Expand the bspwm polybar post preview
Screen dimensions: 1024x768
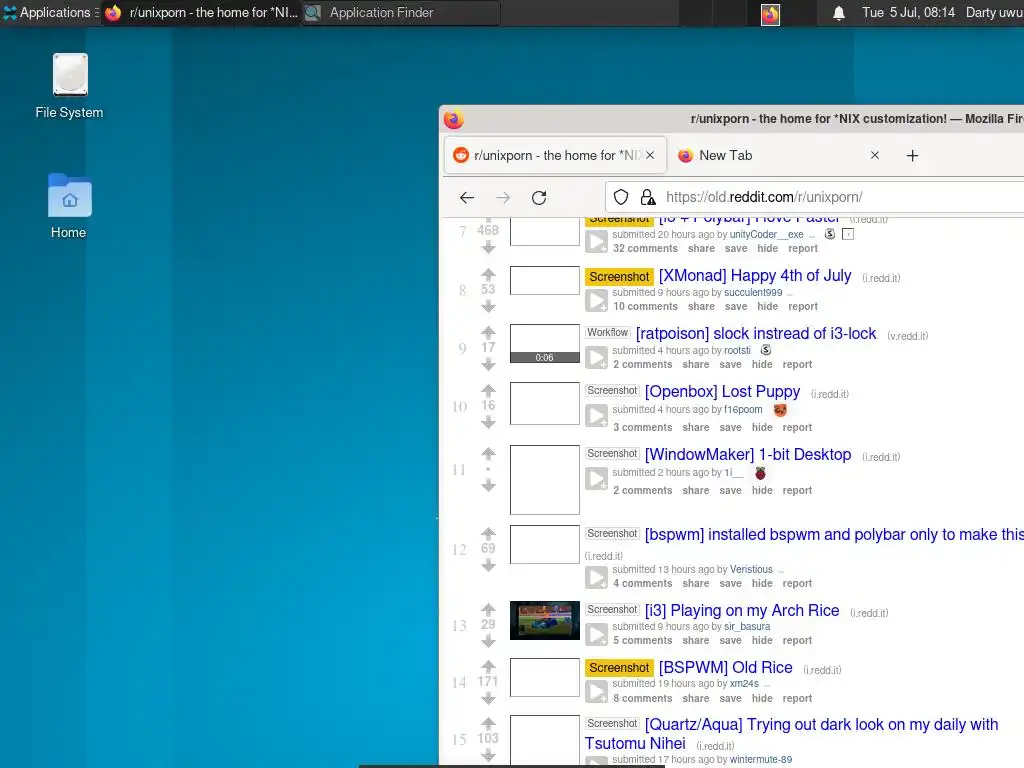596,577
